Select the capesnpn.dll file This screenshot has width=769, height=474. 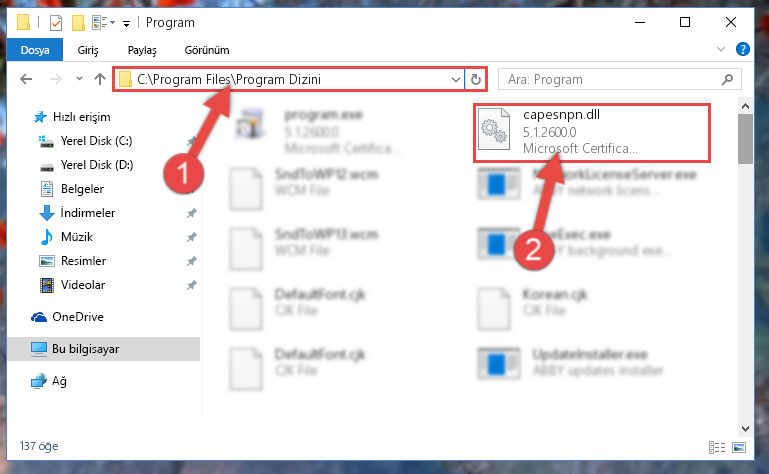click(591, 132)
